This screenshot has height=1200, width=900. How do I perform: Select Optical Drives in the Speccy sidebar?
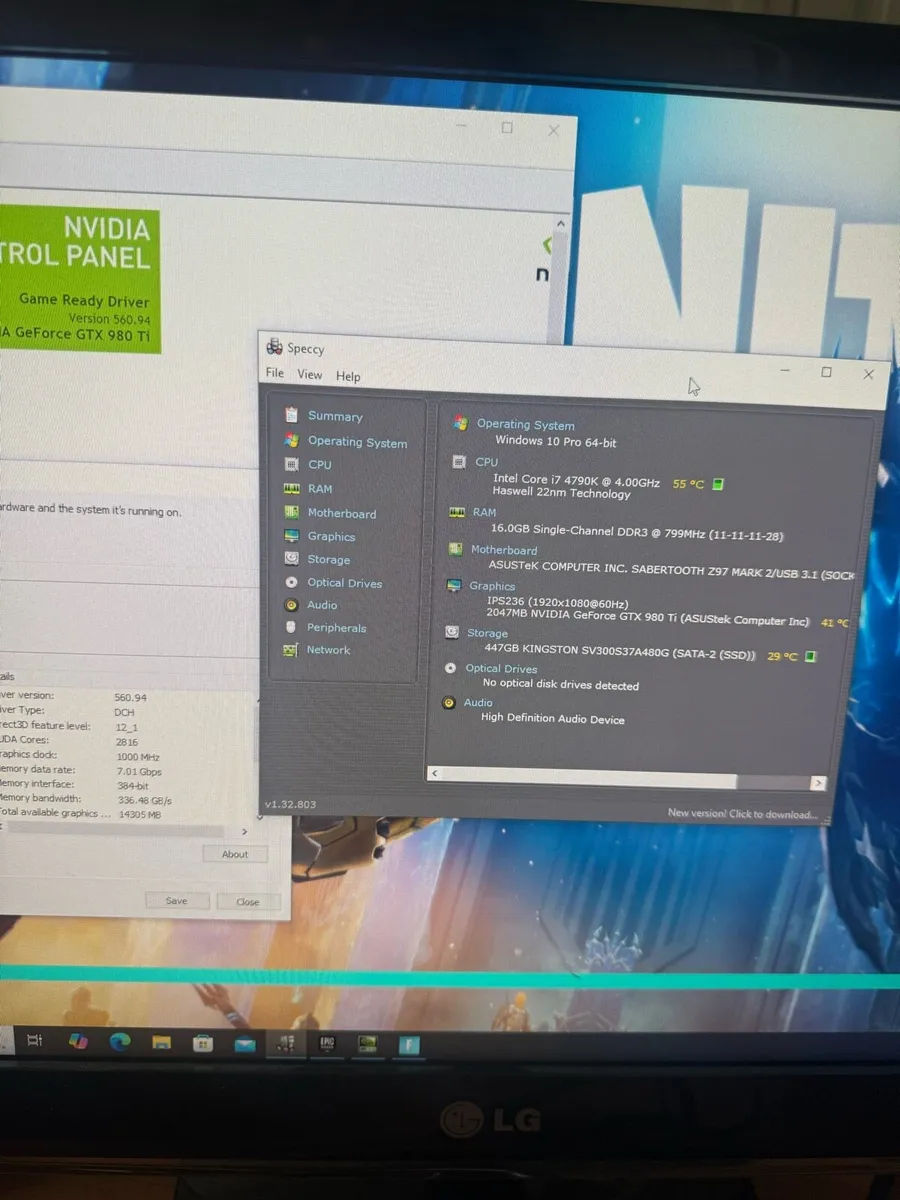344,583
